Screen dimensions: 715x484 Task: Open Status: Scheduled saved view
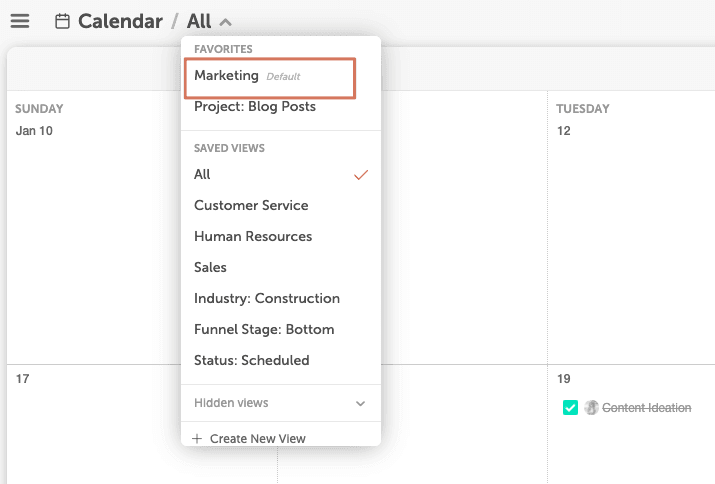(x=252, y=360)
